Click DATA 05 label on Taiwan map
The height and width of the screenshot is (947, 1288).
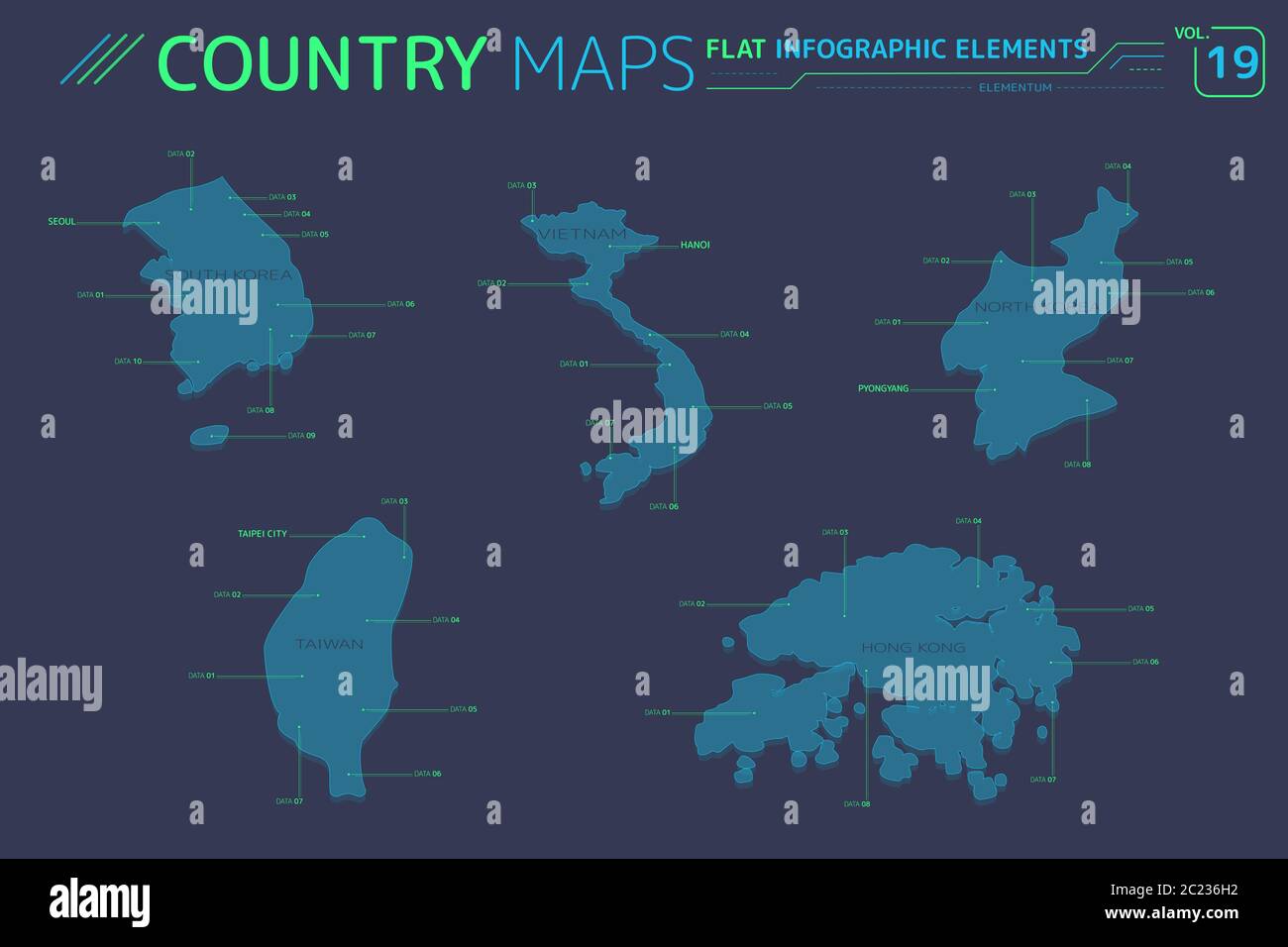[x=464, y=709]
